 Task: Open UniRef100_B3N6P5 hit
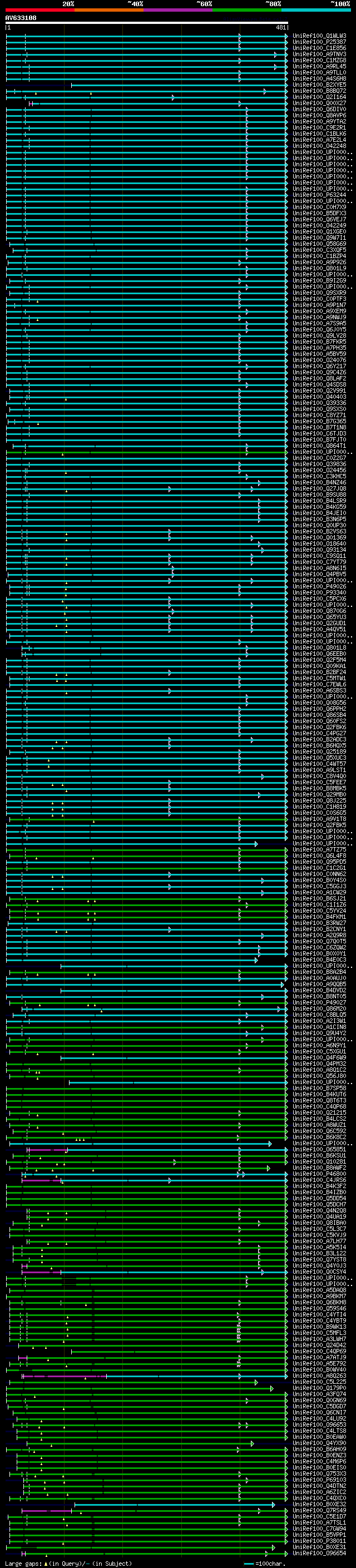(x=319, y=520)
